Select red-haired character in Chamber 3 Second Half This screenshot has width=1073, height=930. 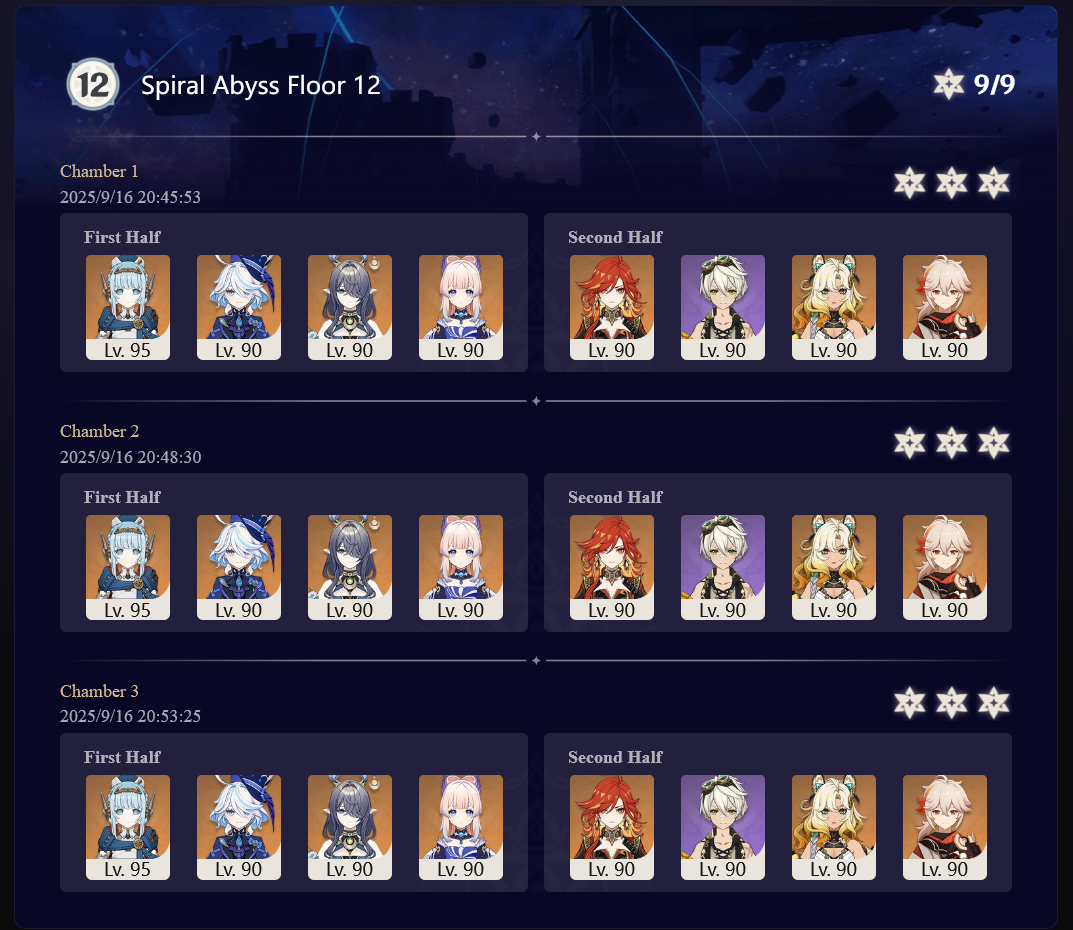point(612,827)
